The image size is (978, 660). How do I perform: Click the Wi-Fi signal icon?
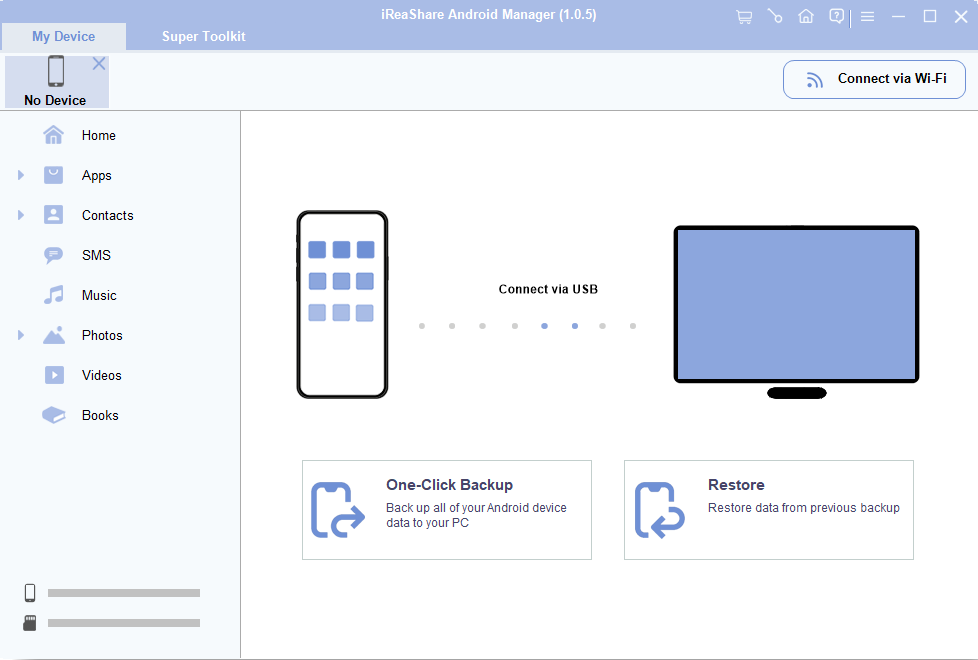pyautogui.click(x=815, y=80)
